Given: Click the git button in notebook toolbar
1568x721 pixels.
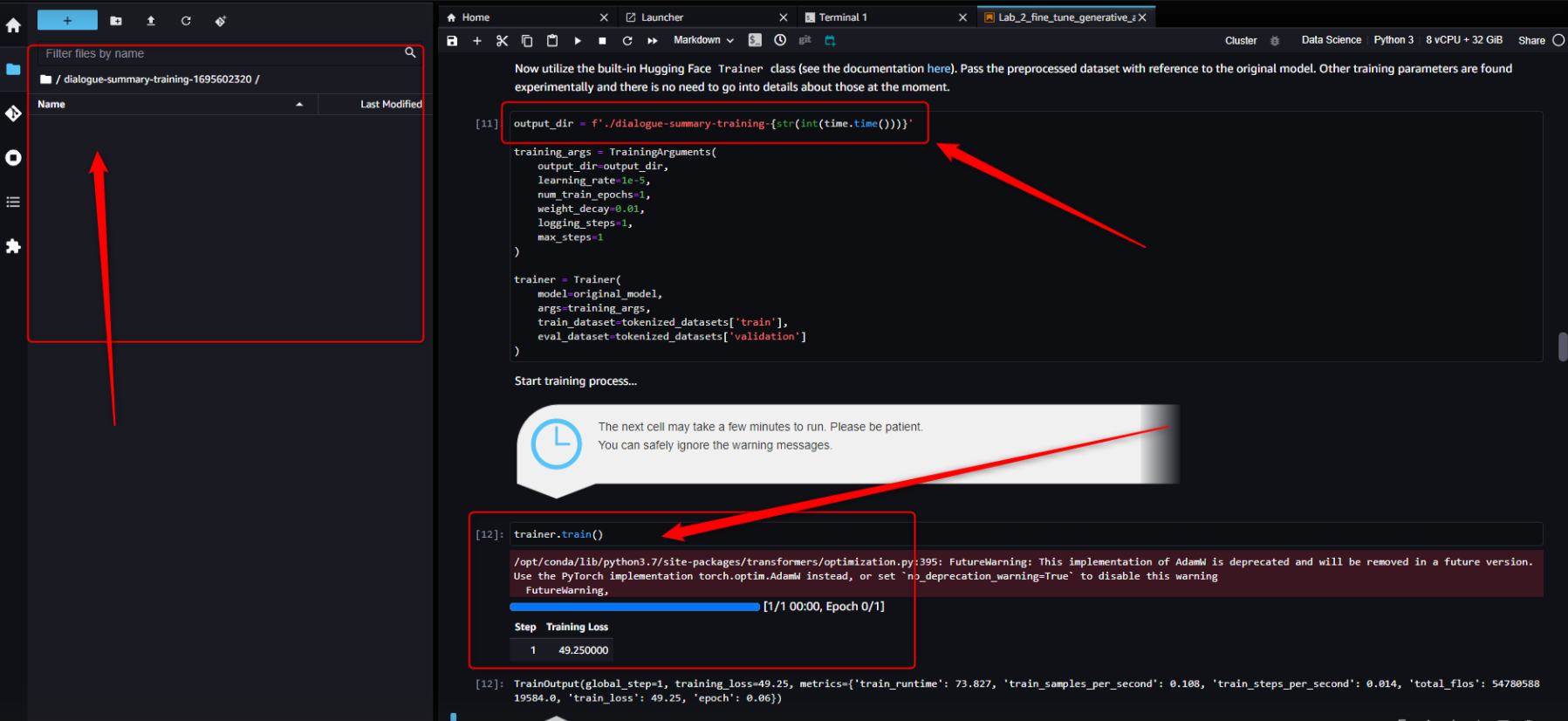Looking at the screenshot, I should (x=805, y=40).
